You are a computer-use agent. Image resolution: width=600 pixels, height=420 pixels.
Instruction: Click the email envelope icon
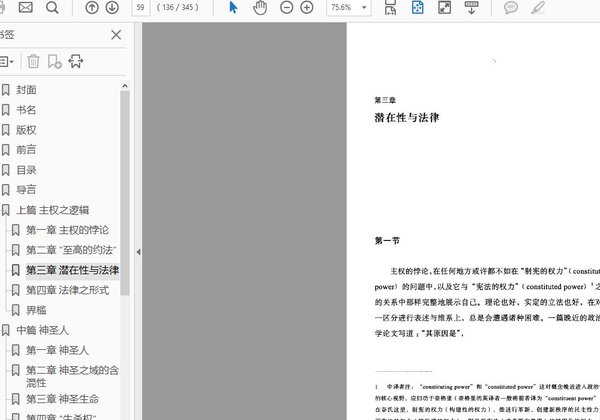coord(25,8)
